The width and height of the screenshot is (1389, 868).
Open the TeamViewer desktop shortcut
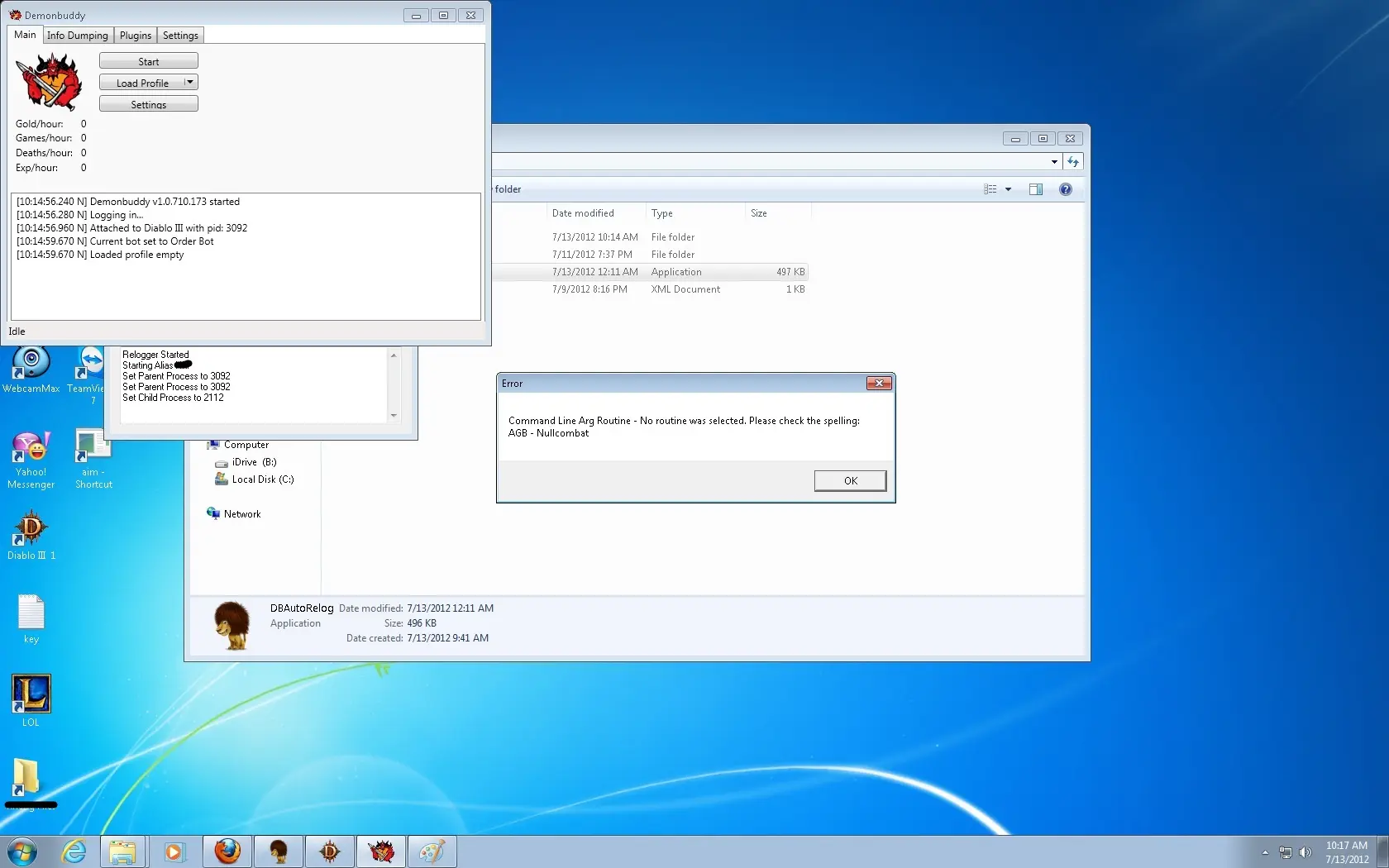pyautogui.click(x=86, y=374)
